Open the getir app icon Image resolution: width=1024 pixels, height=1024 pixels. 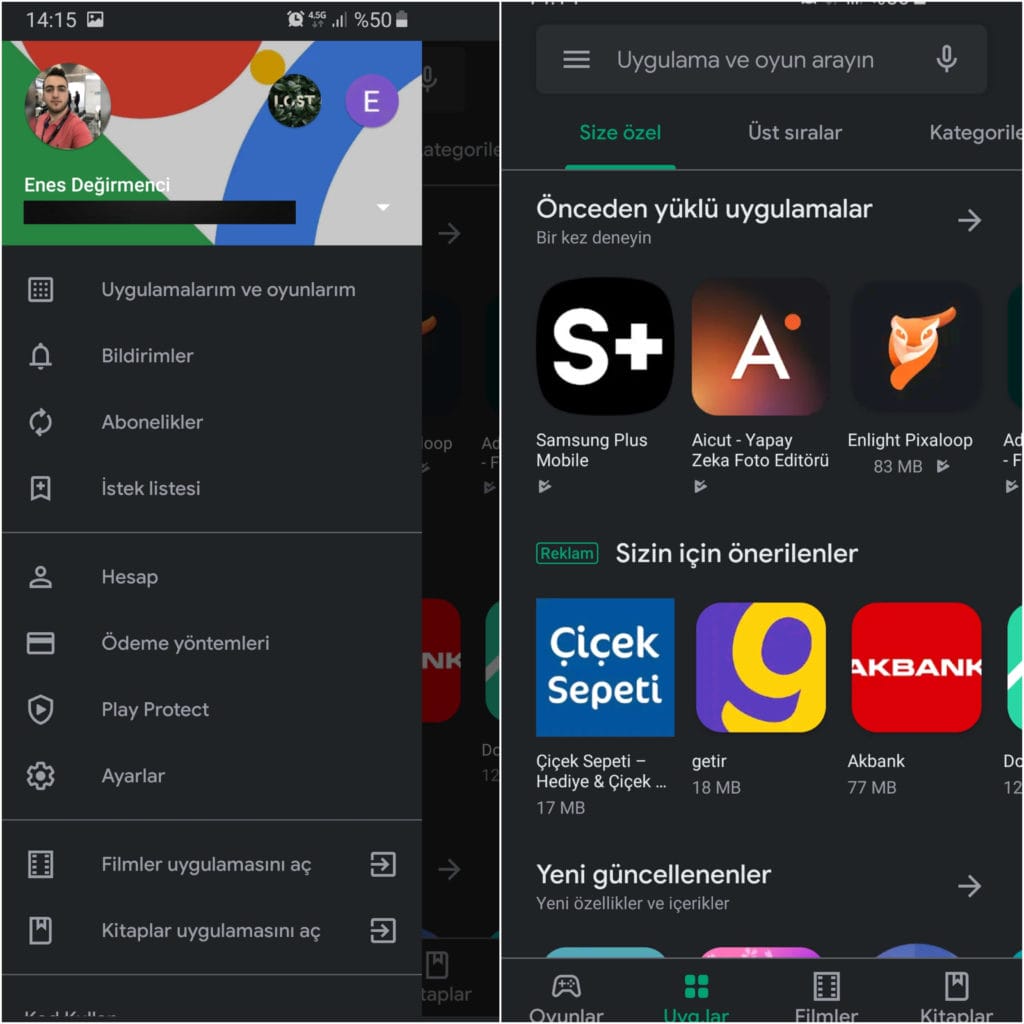click(760, 667)
